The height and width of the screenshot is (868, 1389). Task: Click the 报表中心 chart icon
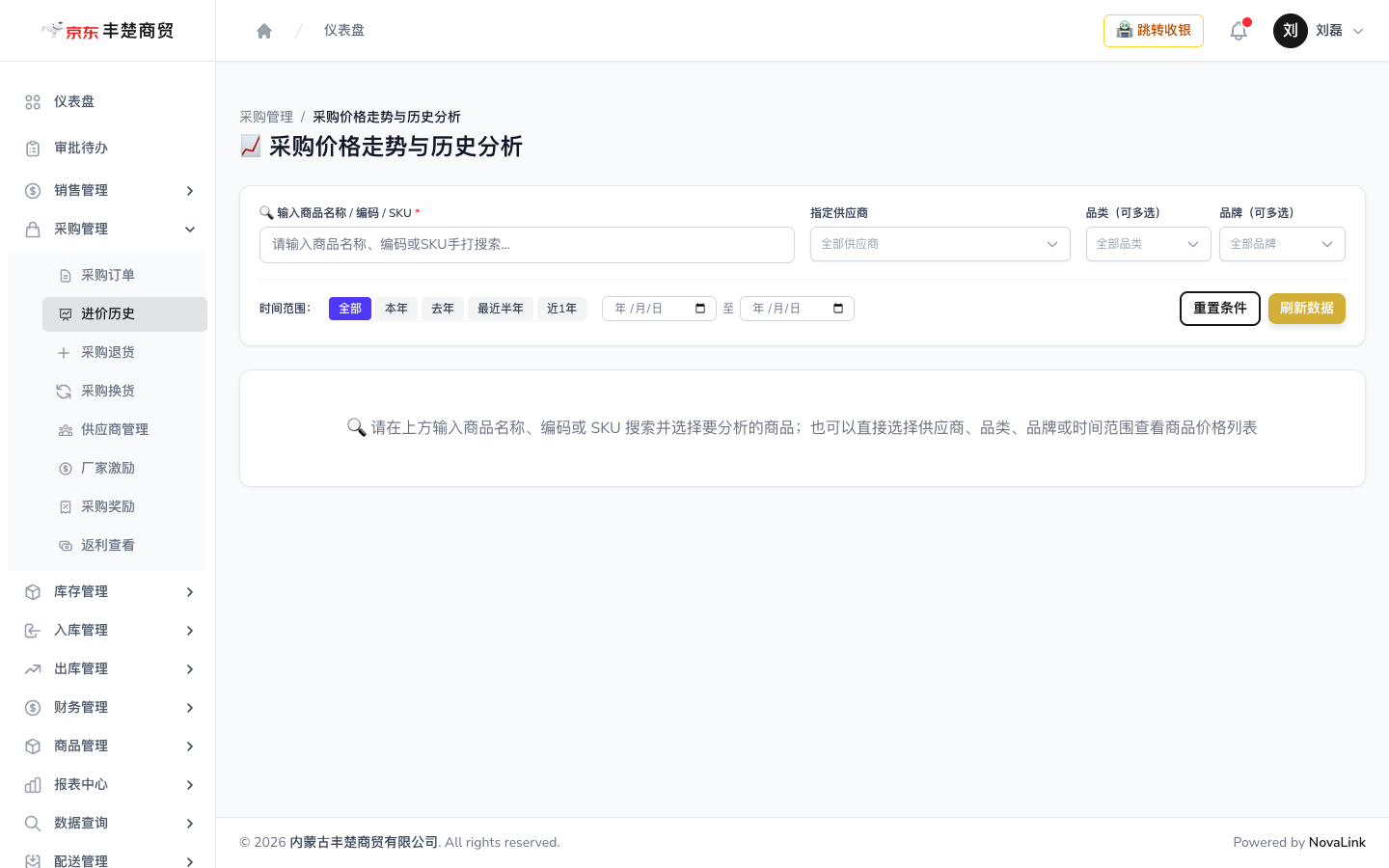tap(33, 785)
